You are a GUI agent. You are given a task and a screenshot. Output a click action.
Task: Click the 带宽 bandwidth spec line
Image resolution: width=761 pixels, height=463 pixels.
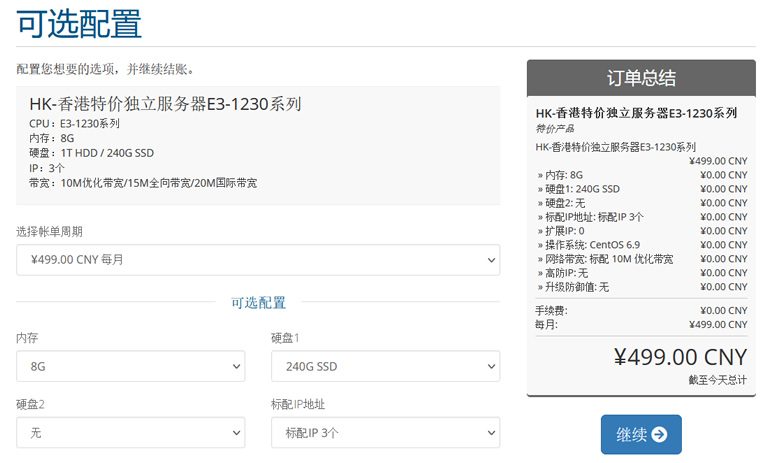pyautogui.click(x=143, y=183)
